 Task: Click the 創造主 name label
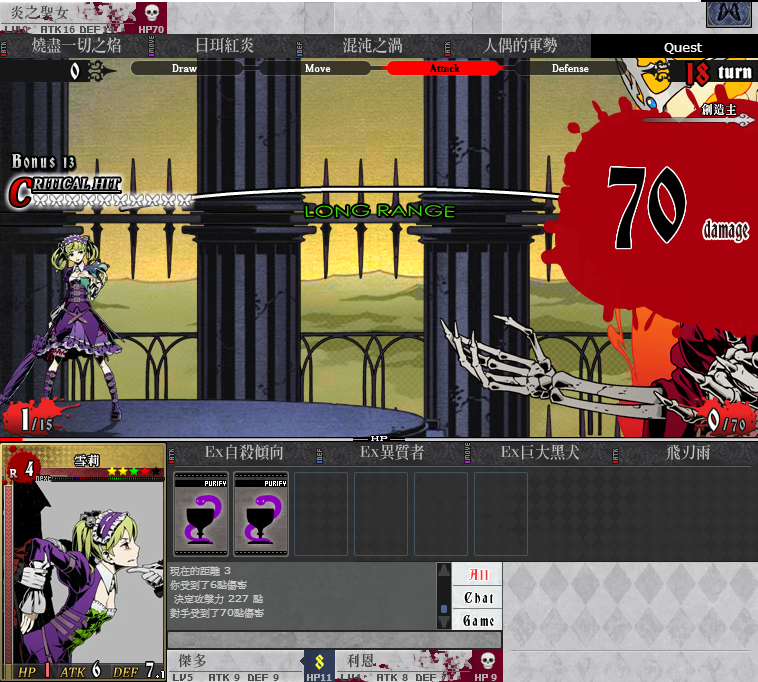tap(719, 110)
